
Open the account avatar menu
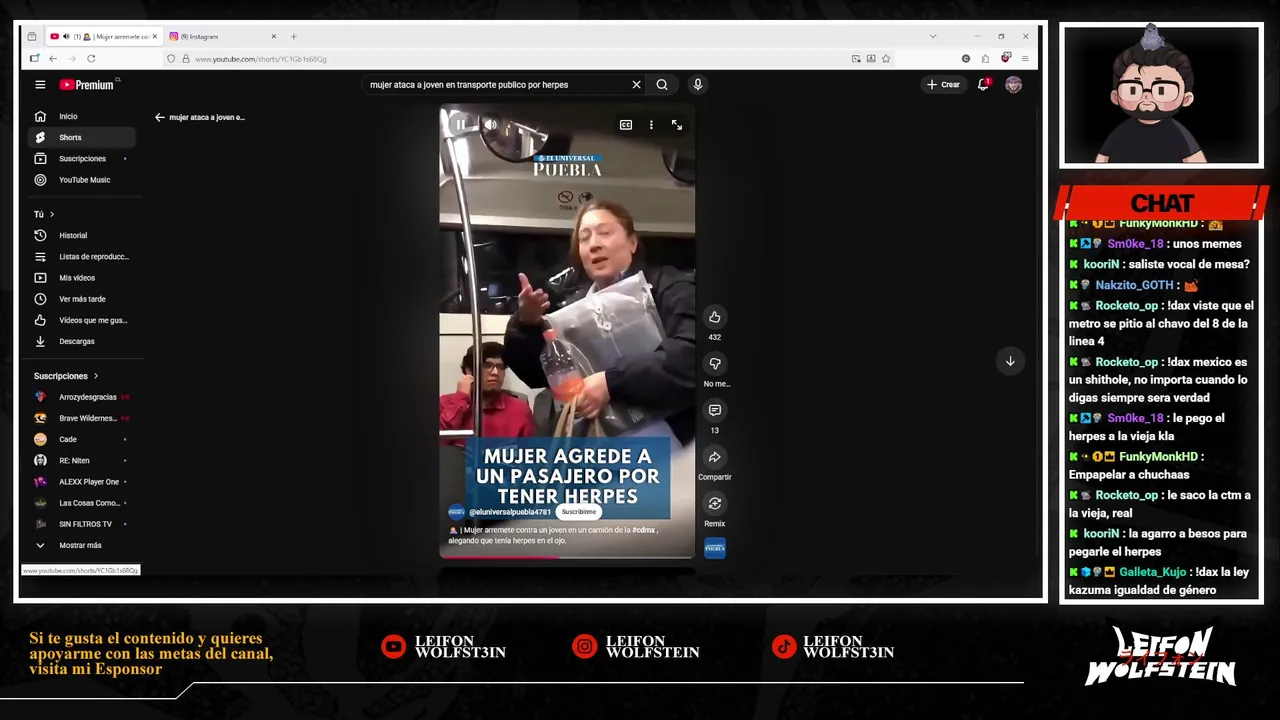tap(1013, 85)
